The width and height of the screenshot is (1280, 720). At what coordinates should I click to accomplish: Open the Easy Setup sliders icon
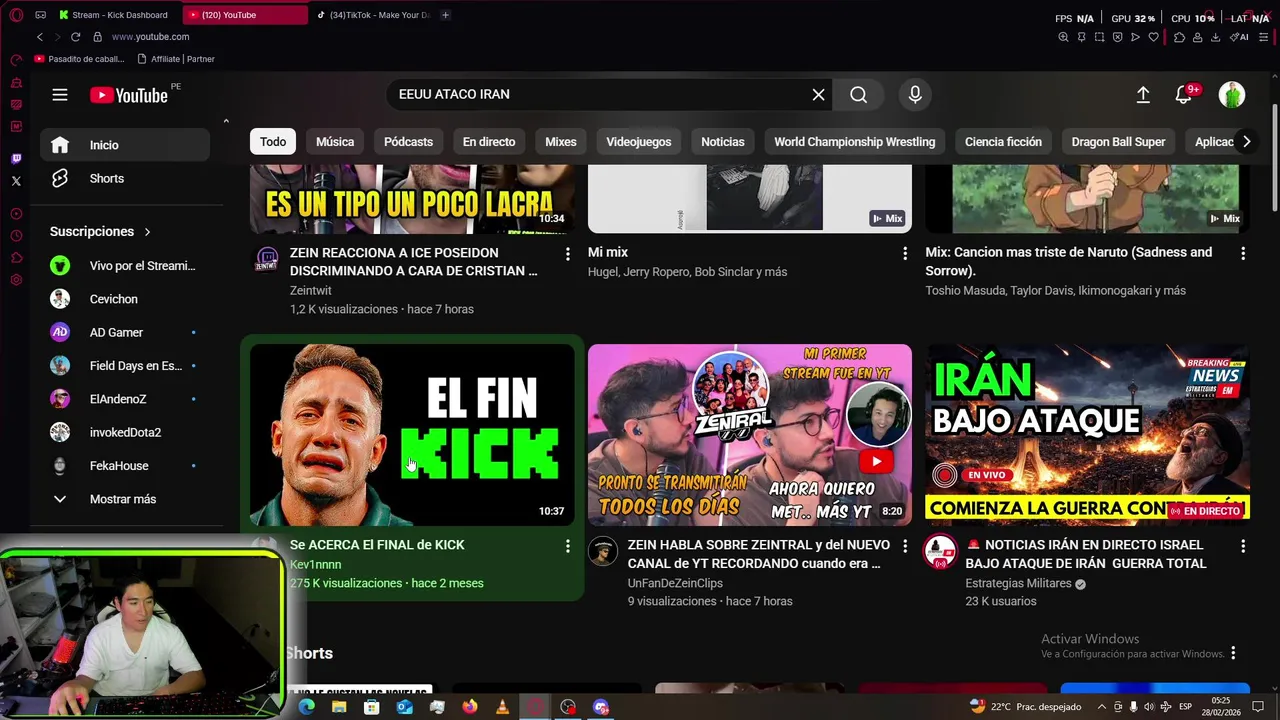click(x=1263, y=37)
